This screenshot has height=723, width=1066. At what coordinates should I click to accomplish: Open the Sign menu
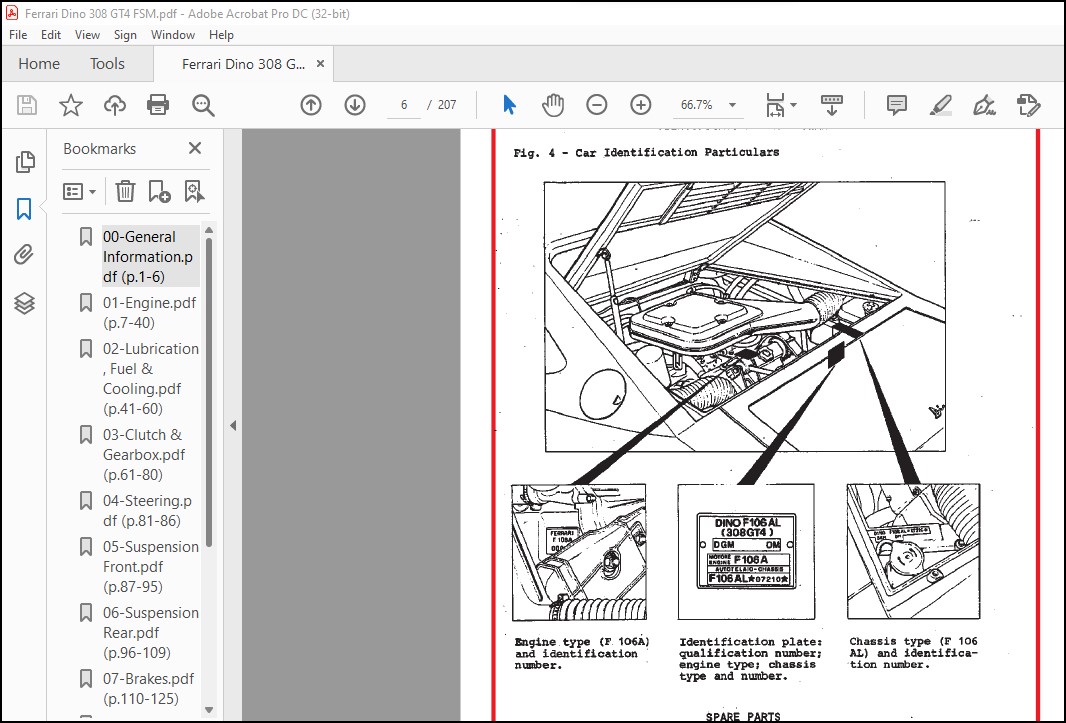pos(125,35)
